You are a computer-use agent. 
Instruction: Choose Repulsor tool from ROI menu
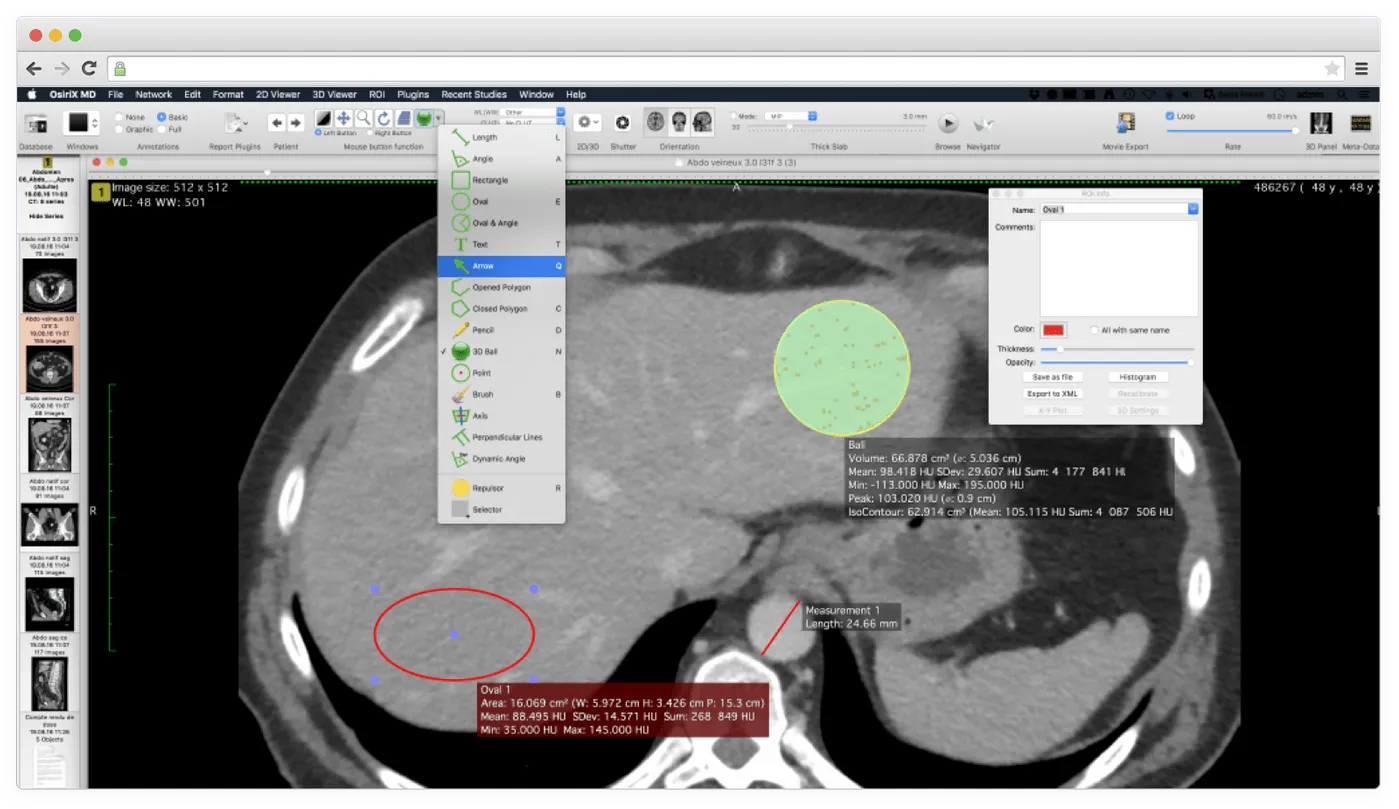(x=501, y=488)
